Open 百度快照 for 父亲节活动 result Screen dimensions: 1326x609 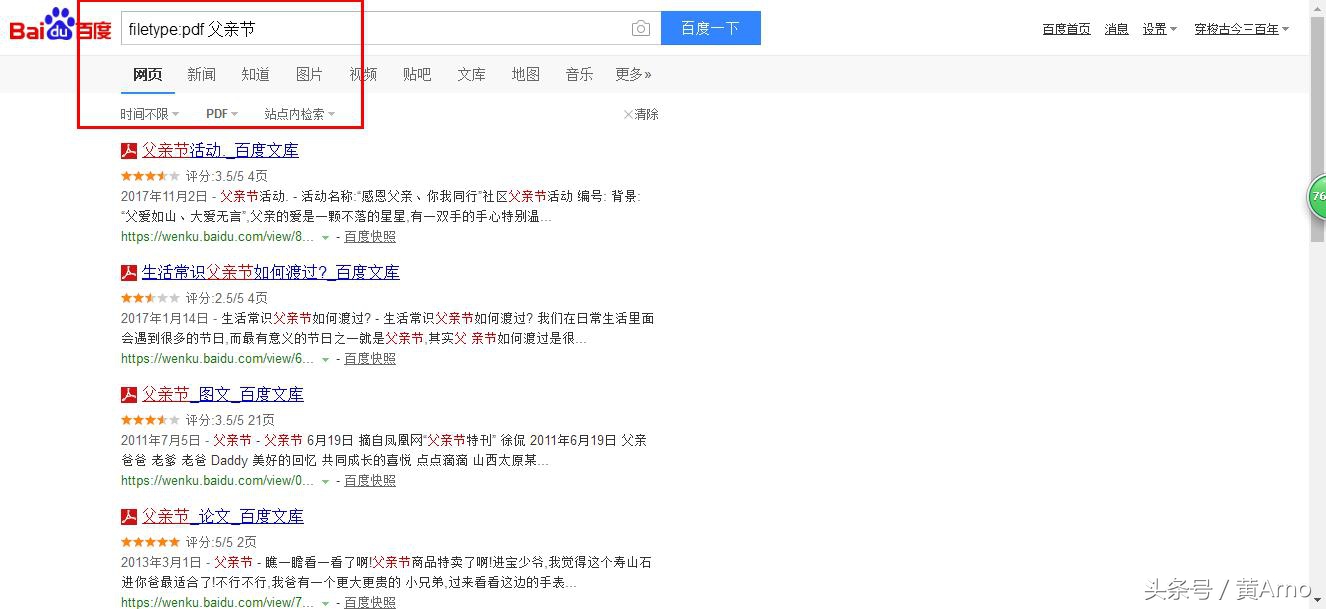[x=370, y=237]
